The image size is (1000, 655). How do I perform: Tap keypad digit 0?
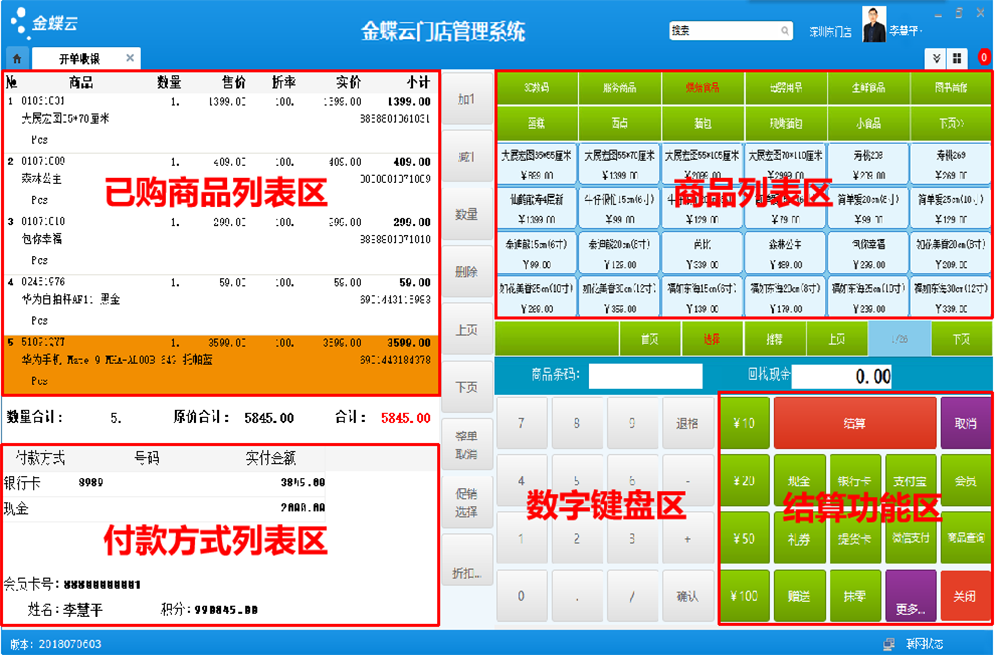point(522,596)
